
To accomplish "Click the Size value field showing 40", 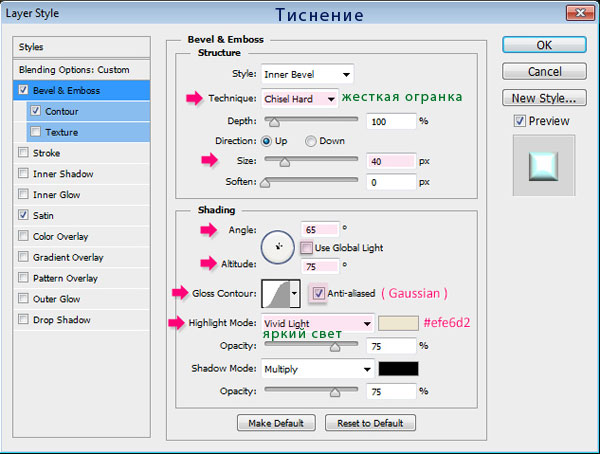I will (391, 161).
